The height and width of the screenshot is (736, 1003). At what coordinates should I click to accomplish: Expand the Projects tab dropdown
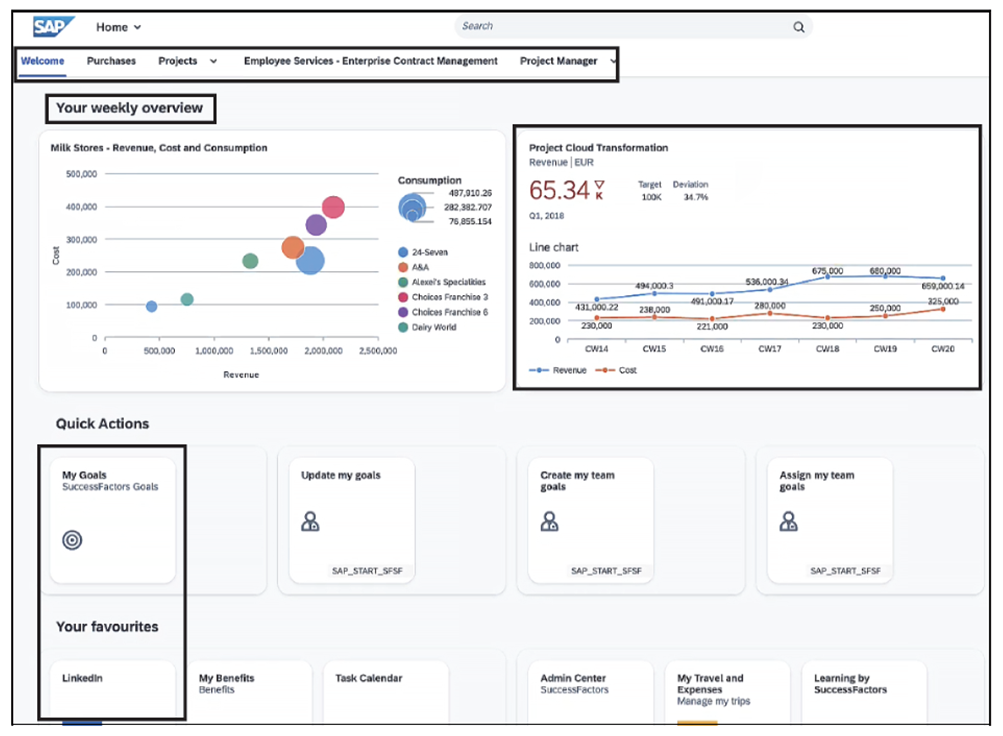(213, 61)
